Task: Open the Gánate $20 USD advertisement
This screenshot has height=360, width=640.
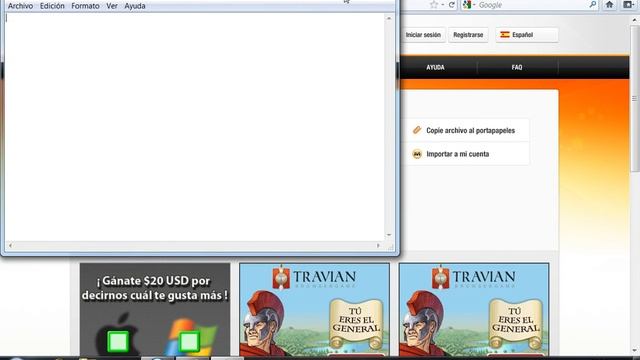Action: click(x=155, y=309)
